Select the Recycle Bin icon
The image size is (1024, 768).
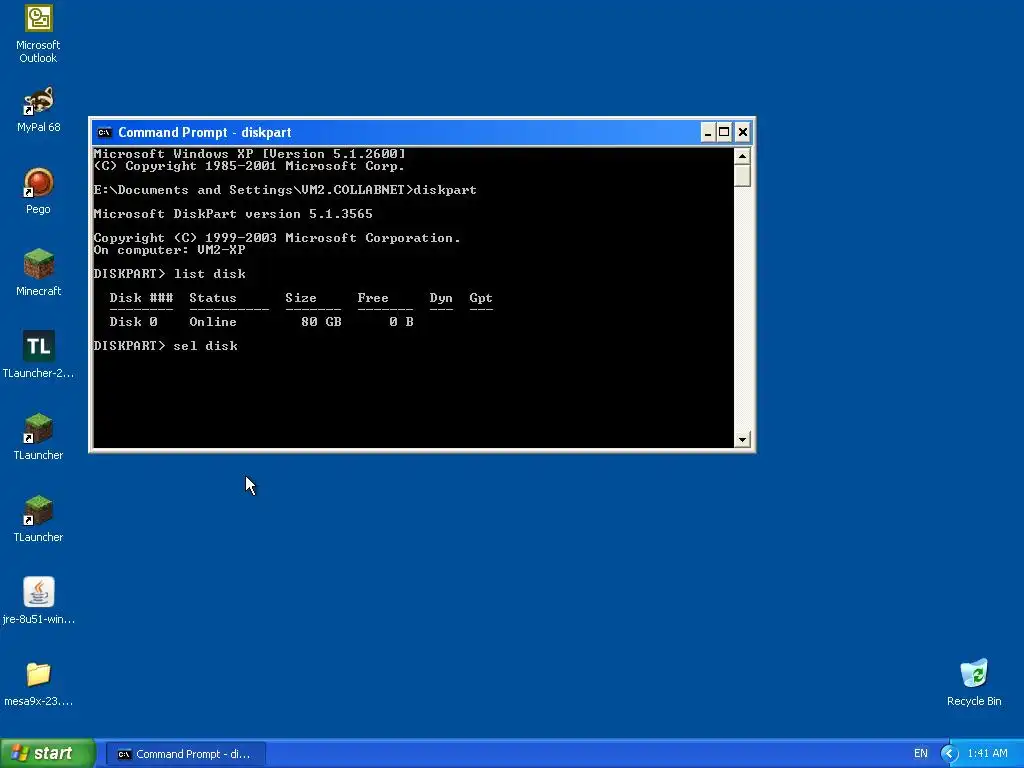tap(974, 682)
